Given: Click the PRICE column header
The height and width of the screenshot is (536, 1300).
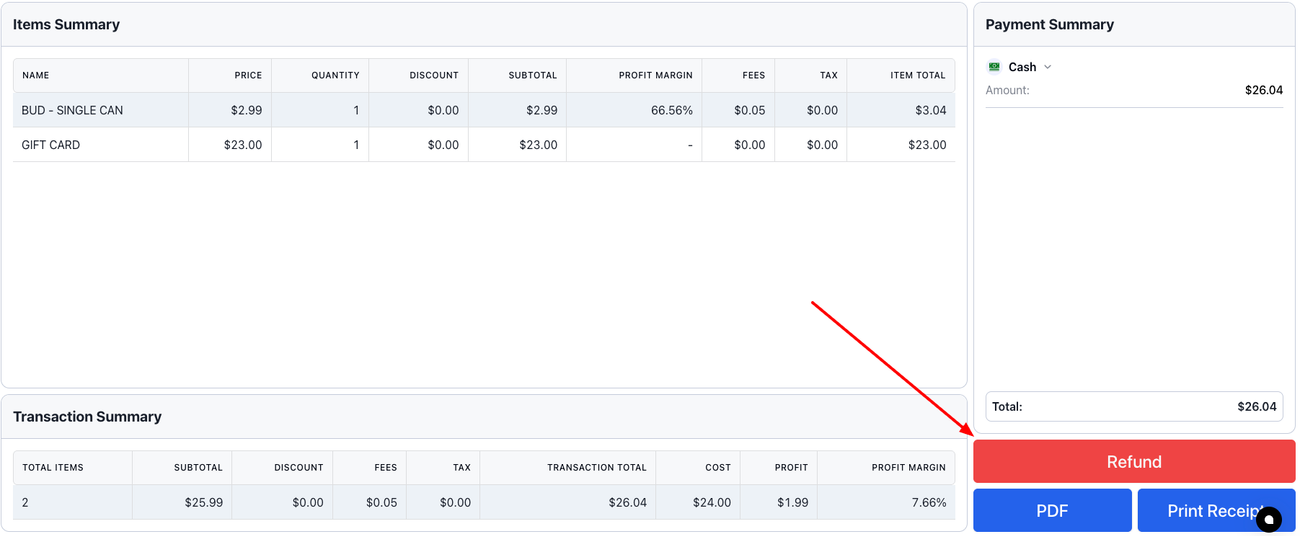Looking at the screenshot, I should (247, 75).
